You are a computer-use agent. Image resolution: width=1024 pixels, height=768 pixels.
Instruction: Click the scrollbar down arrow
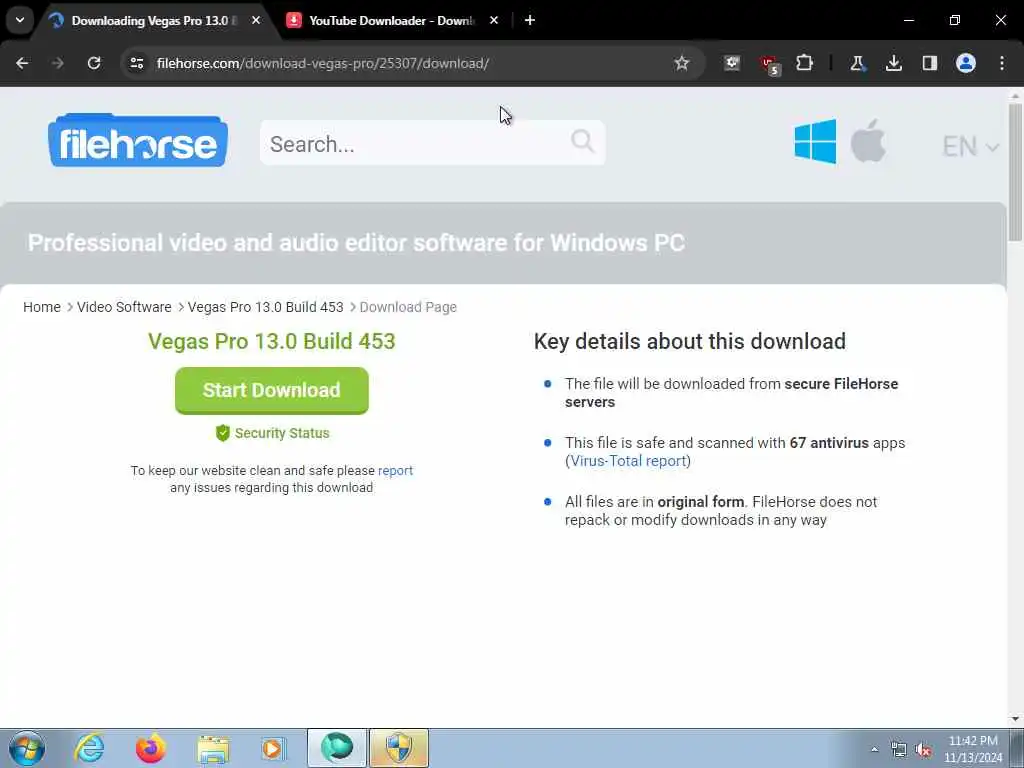coord(1015,719)
